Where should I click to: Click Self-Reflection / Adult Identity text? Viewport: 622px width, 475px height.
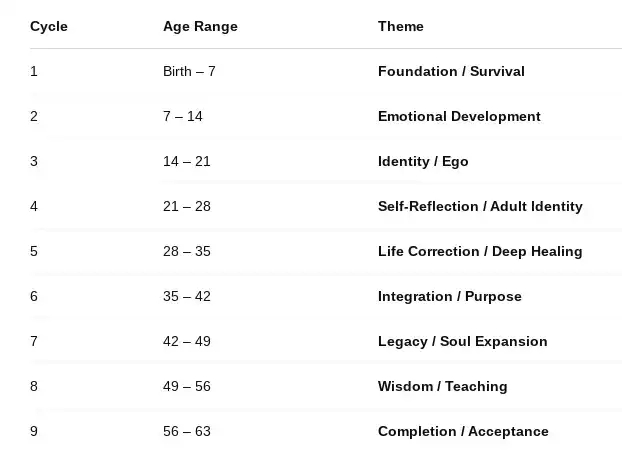pos(480,206)
